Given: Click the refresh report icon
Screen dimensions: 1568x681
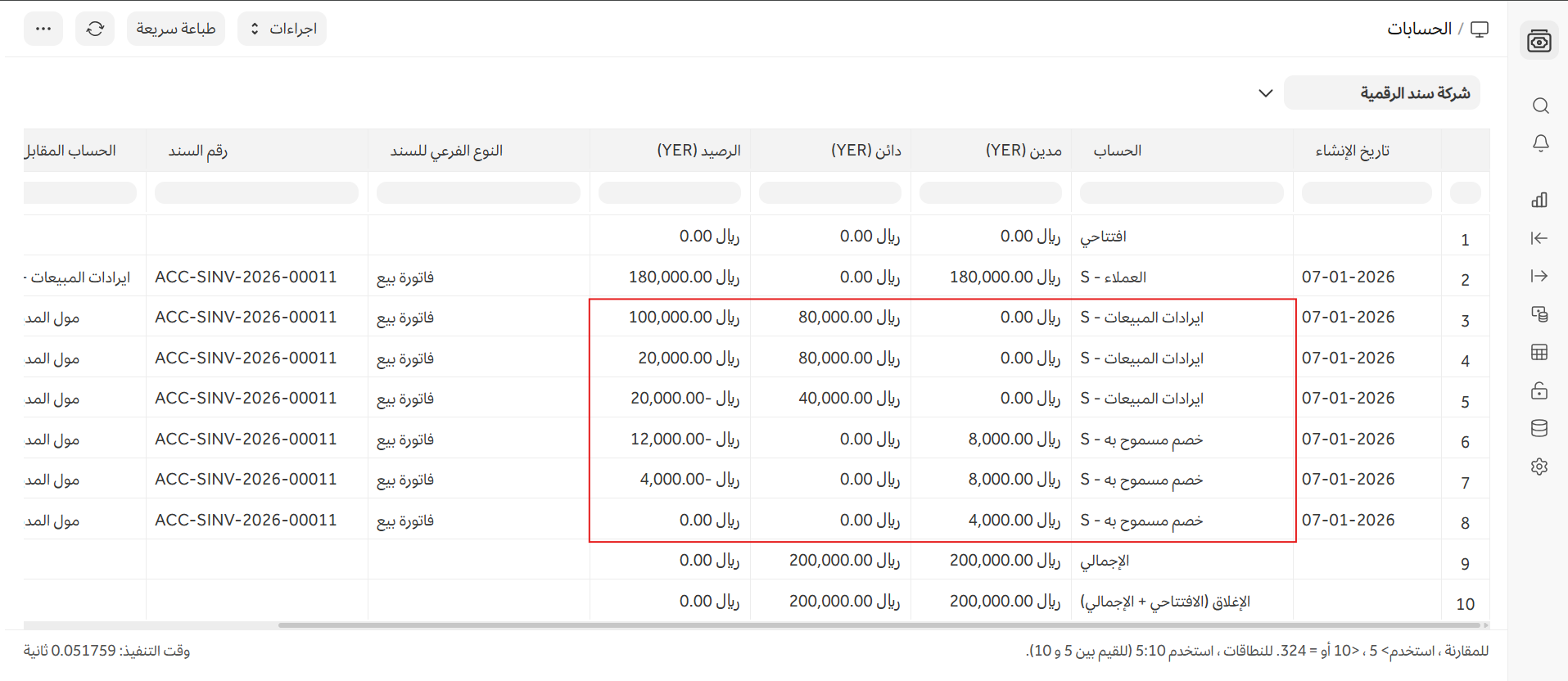Looking at the screenshot, I should tap(95, 29).
